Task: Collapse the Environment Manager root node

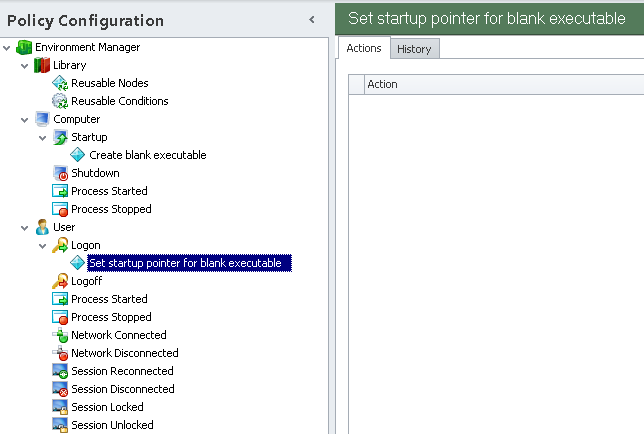Action: tap(9, 47)
